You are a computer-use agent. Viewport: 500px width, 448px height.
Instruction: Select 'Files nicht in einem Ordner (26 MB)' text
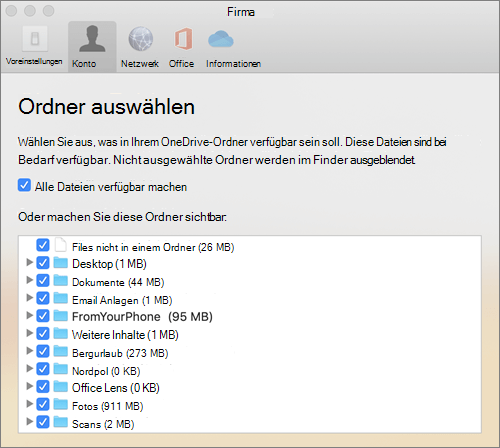point(153,247)
